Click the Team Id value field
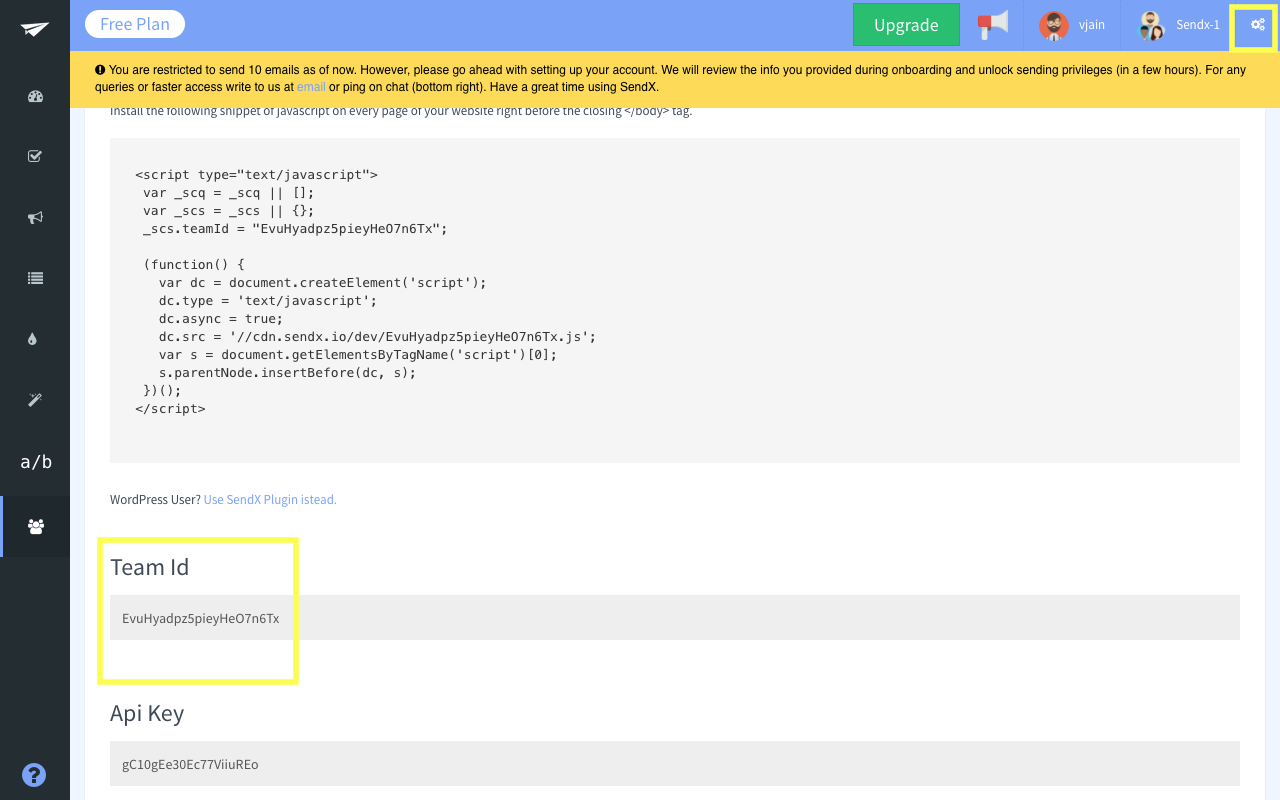The image size is (1280, 800). [x=675, y=618]
